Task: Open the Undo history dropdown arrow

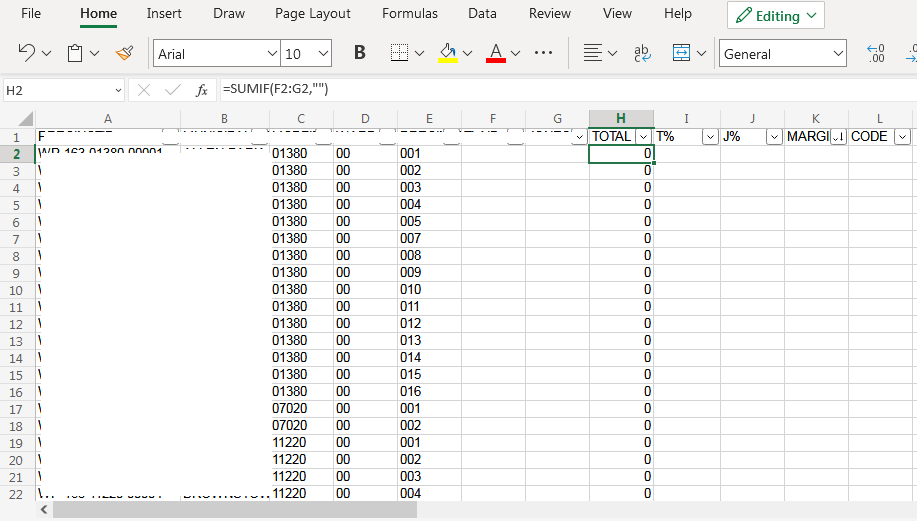Action: (x=47, y=54)
